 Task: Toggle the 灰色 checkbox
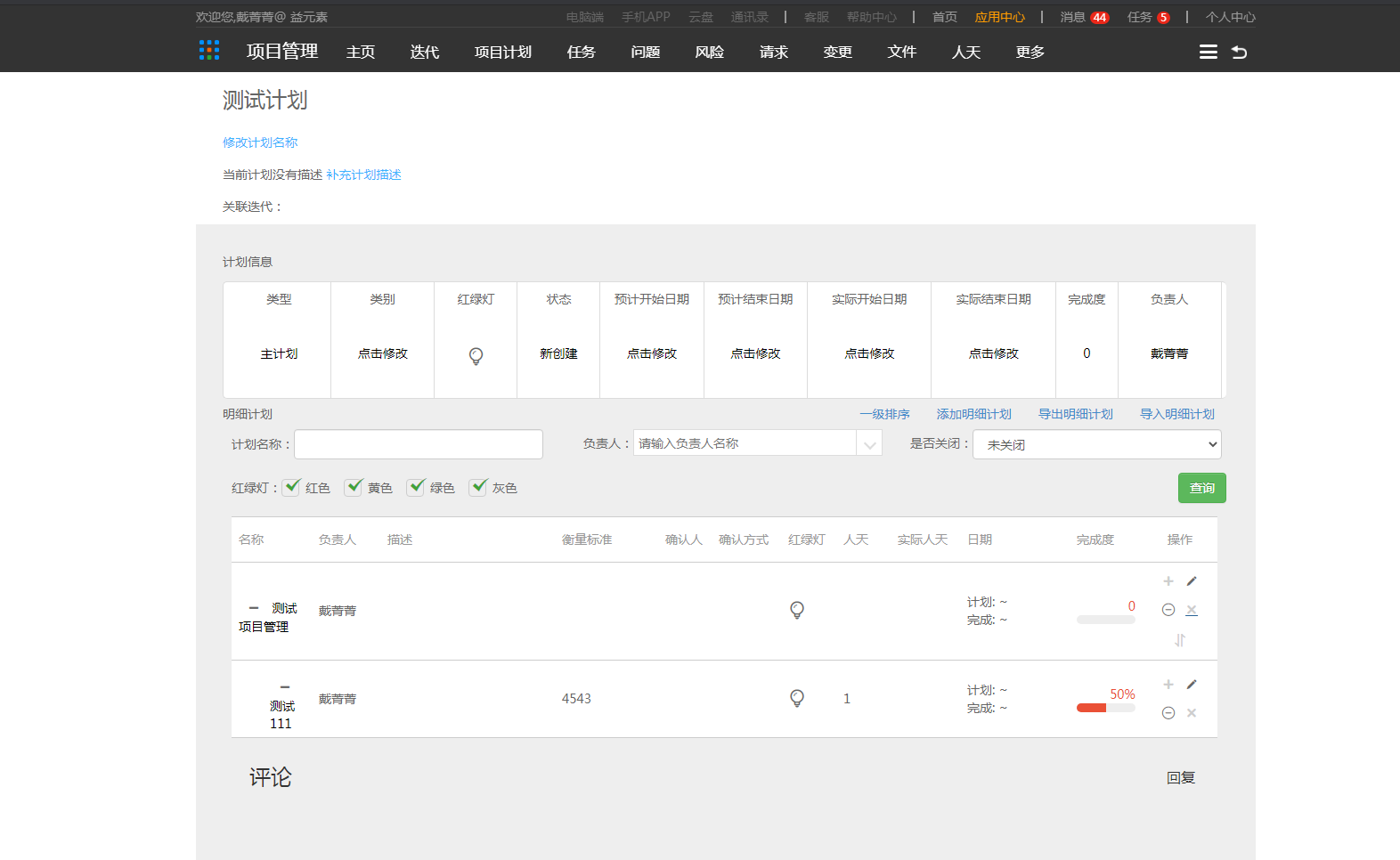[478, 487]
